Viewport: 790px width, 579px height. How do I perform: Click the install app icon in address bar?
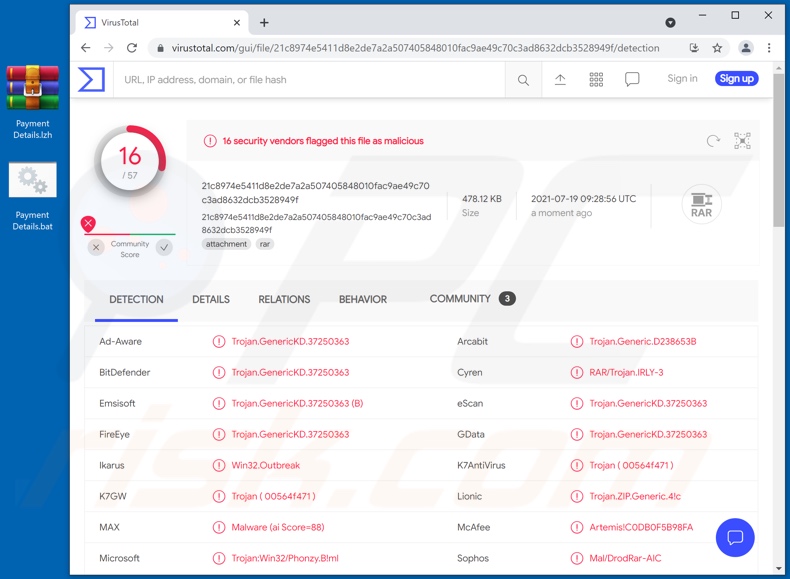pyautogui.click(x=694, y=48)
